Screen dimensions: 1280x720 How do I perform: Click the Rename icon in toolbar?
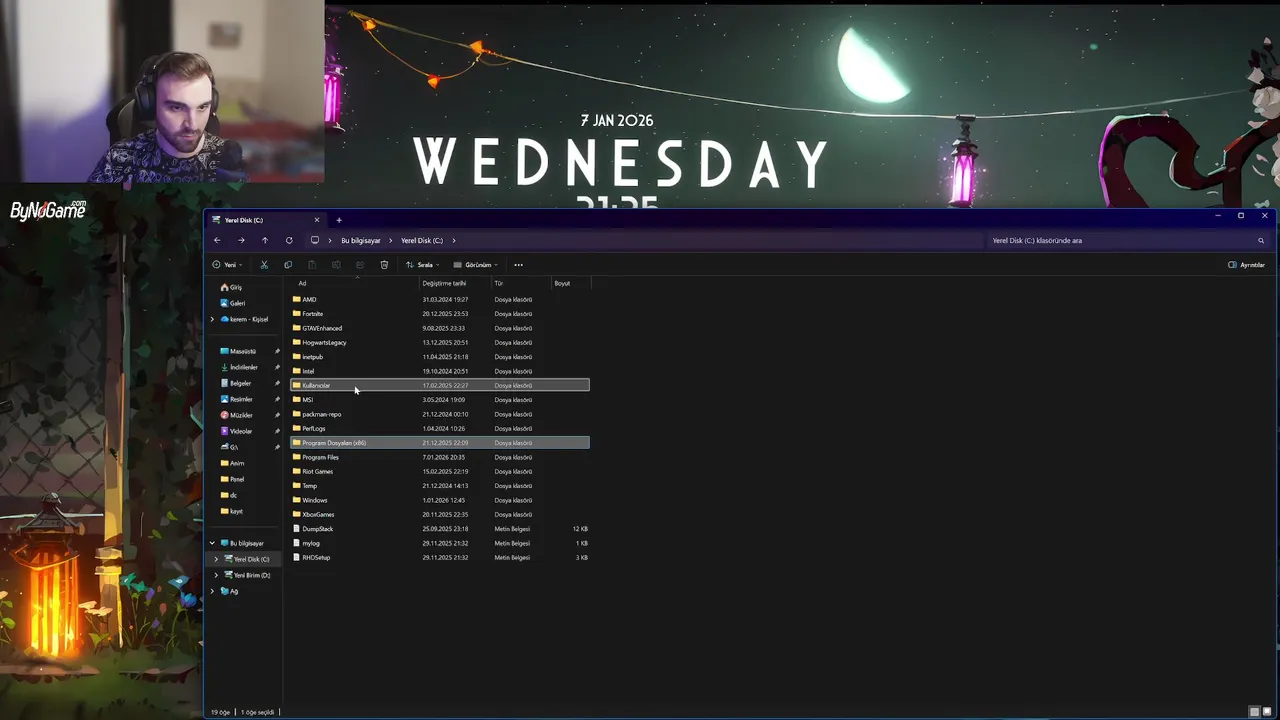(336, 265)
